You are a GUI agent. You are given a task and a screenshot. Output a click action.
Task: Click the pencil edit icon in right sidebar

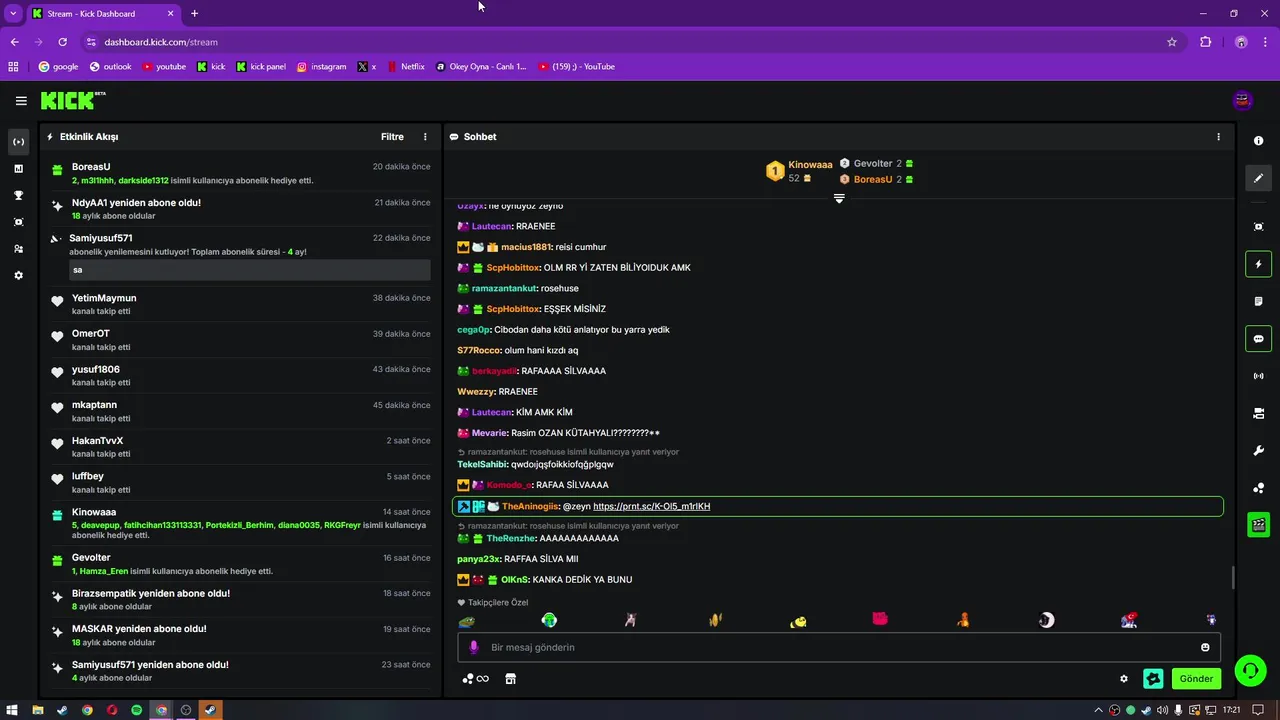[1258, 178]
